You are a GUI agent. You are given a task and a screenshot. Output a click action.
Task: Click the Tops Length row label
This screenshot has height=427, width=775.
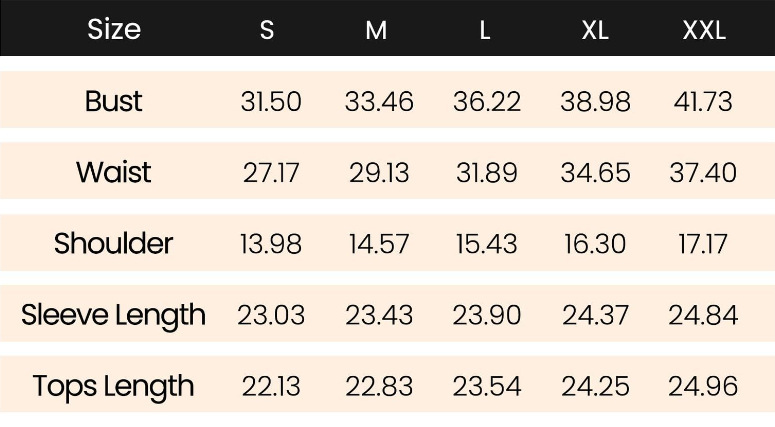point(114,386)
